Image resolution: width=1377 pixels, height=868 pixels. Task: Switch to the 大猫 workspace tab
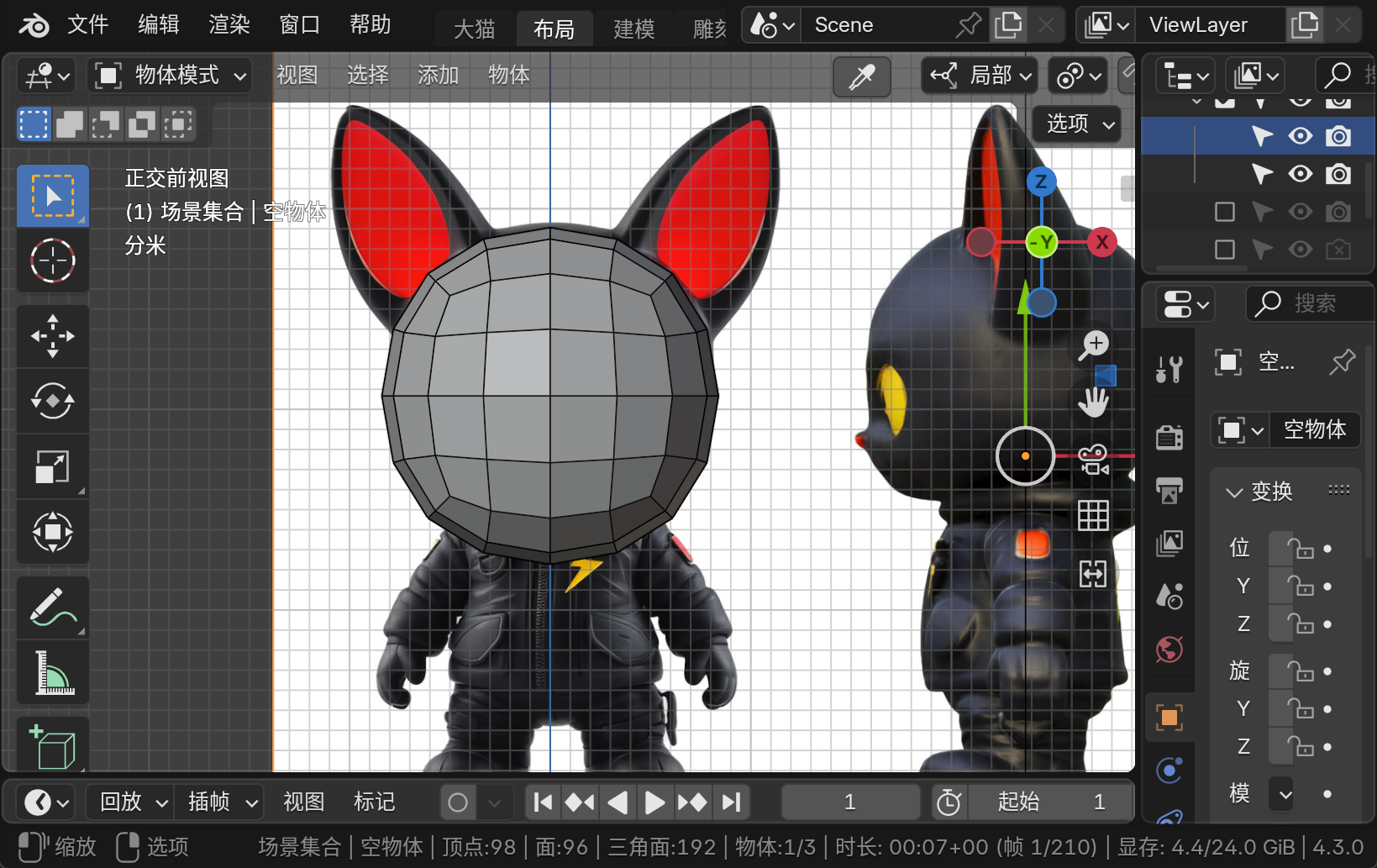click(475, 29)
